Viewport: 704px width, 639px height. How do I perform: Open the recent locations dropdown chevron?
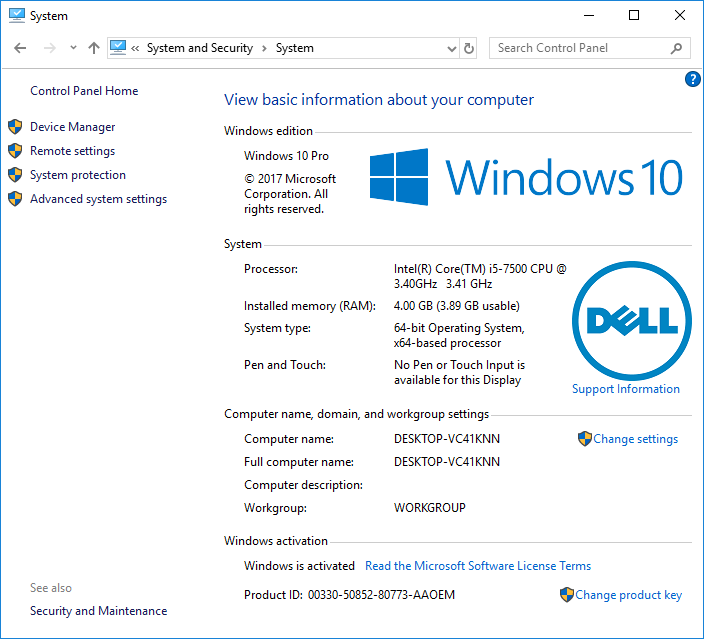pos(73,47)
